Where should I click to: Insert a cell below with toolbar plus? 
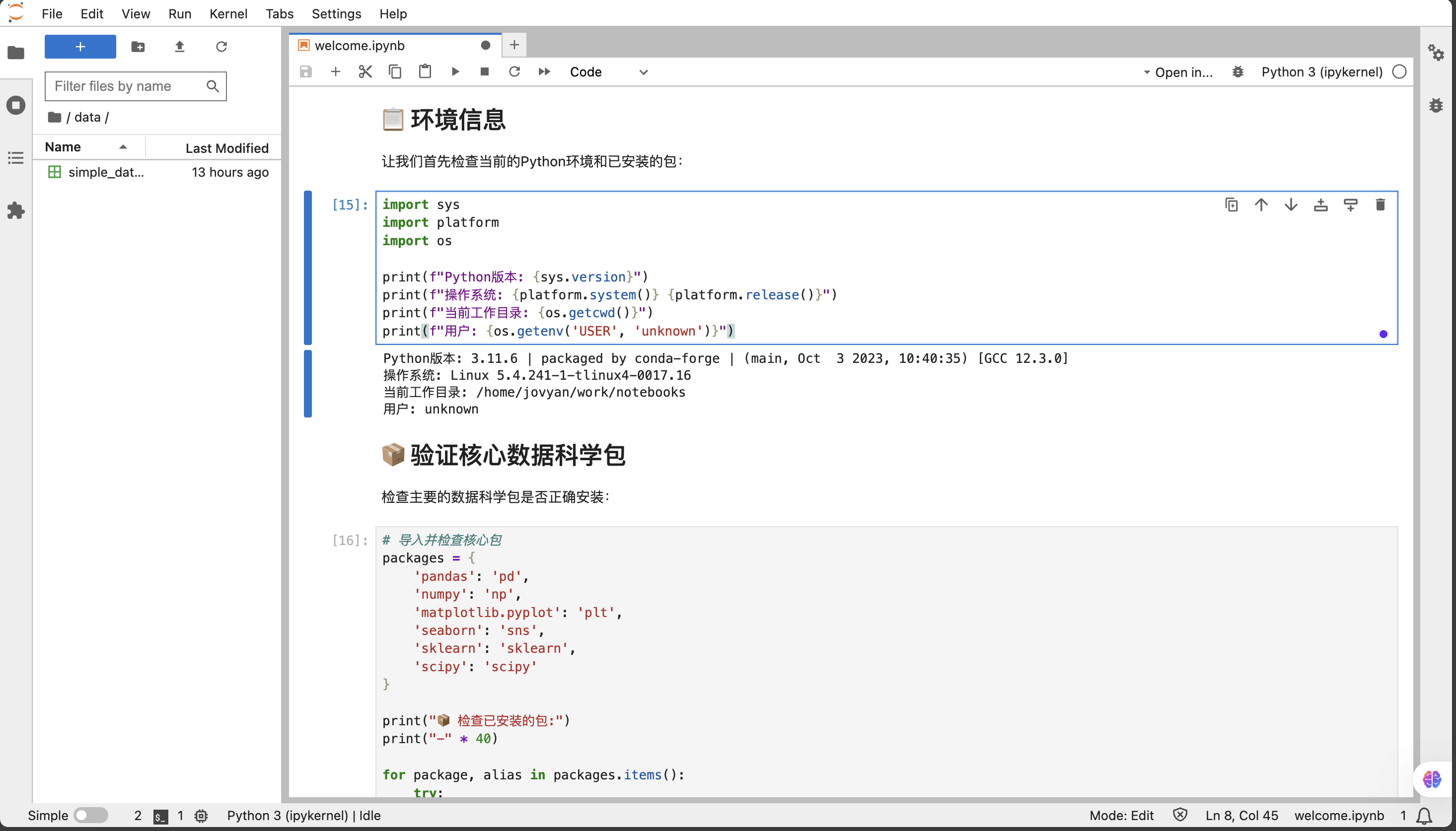point(336,72)
